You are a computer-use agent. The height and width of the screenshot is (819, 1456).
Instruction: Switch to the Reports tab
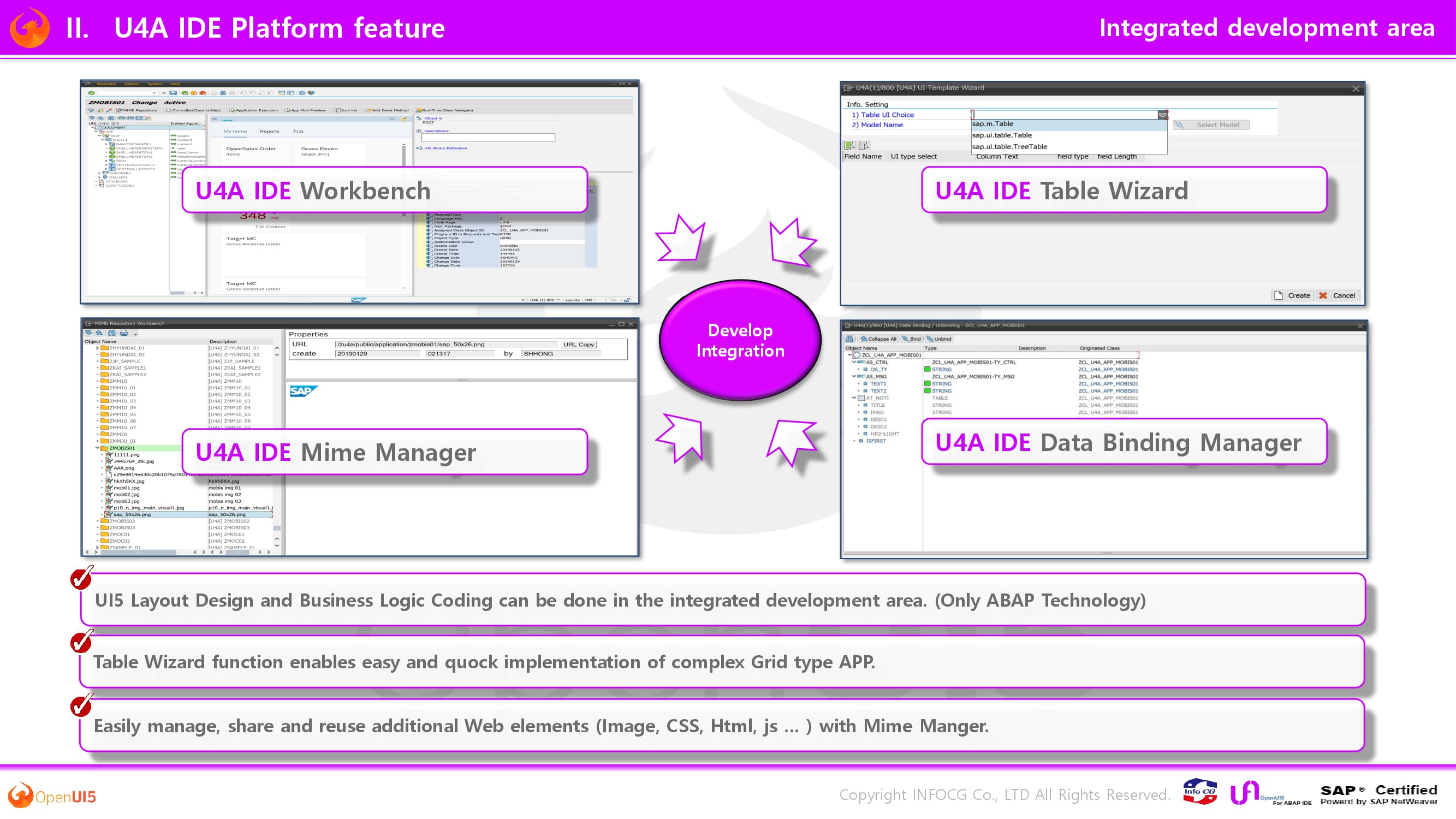point(269,131)
